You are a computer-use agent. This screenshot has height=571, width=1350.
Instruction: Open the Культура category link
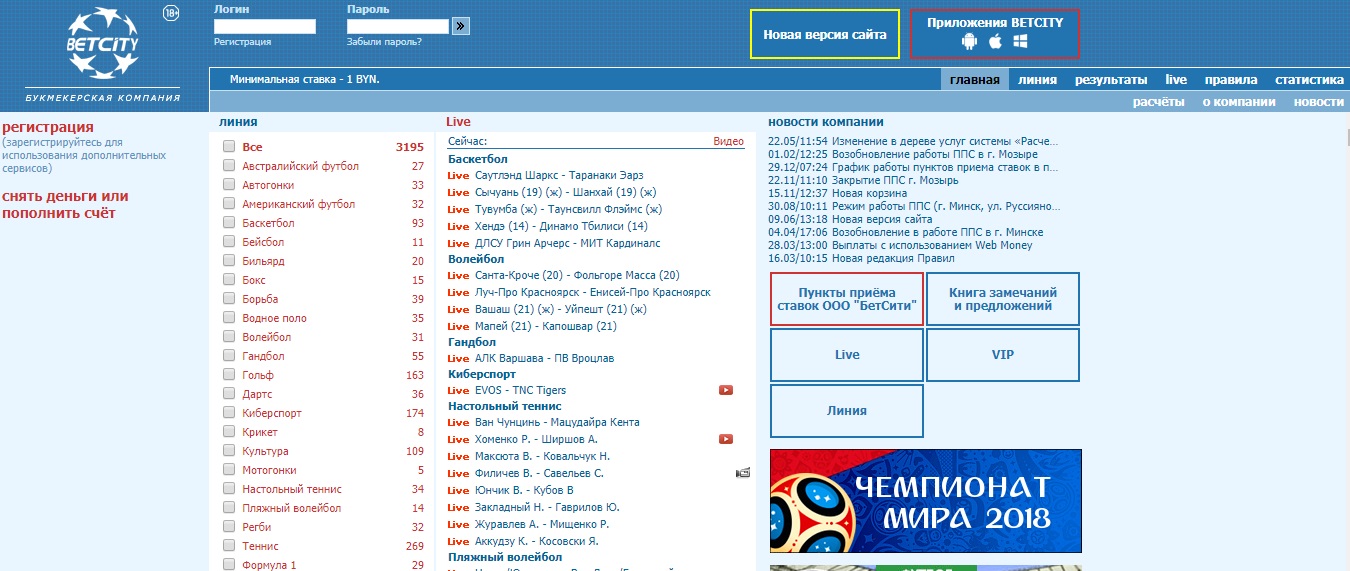pos(265,451)
